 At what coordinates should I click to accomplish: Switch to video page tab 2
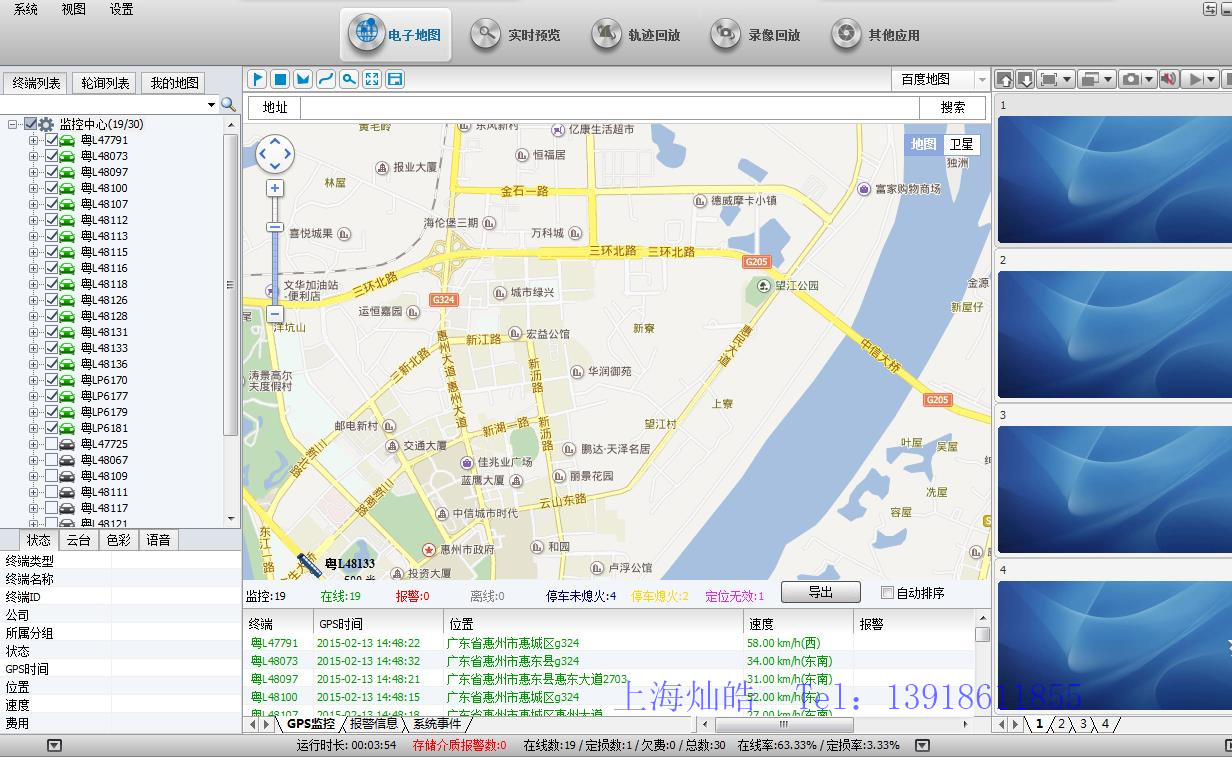1062,724
